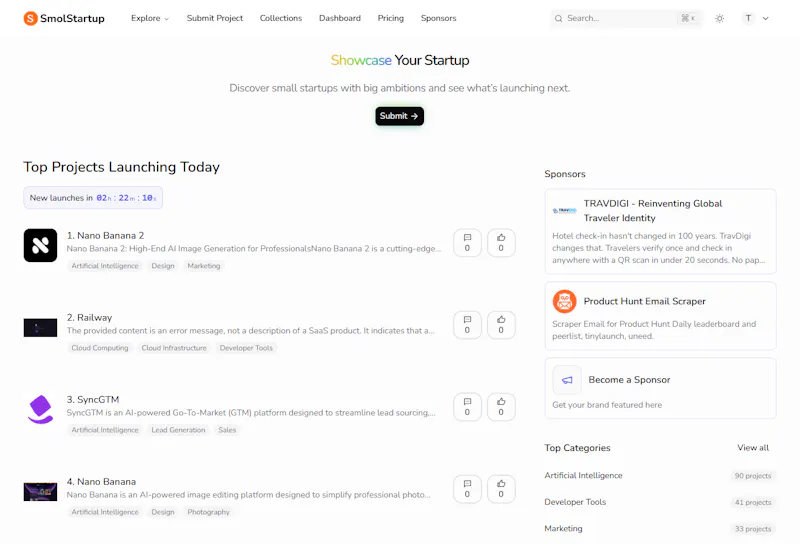Click View all categories link
The image size is (800, 544).
click(x=753, y=448)
